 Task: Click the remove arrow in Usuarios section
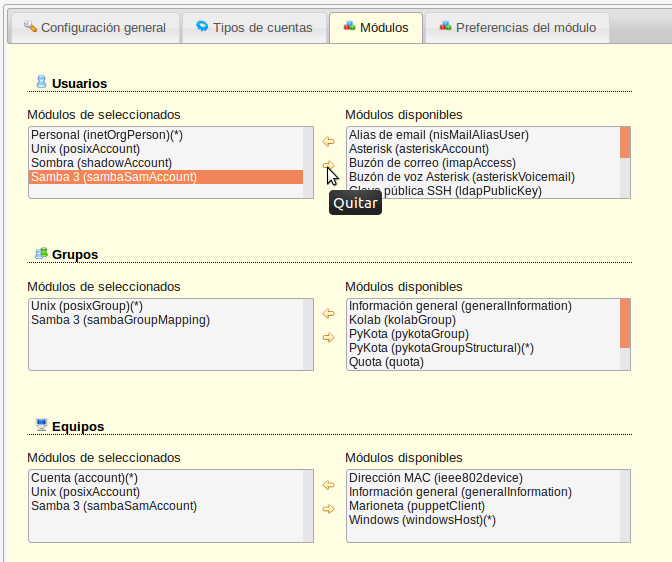click(x=328, y=165)
